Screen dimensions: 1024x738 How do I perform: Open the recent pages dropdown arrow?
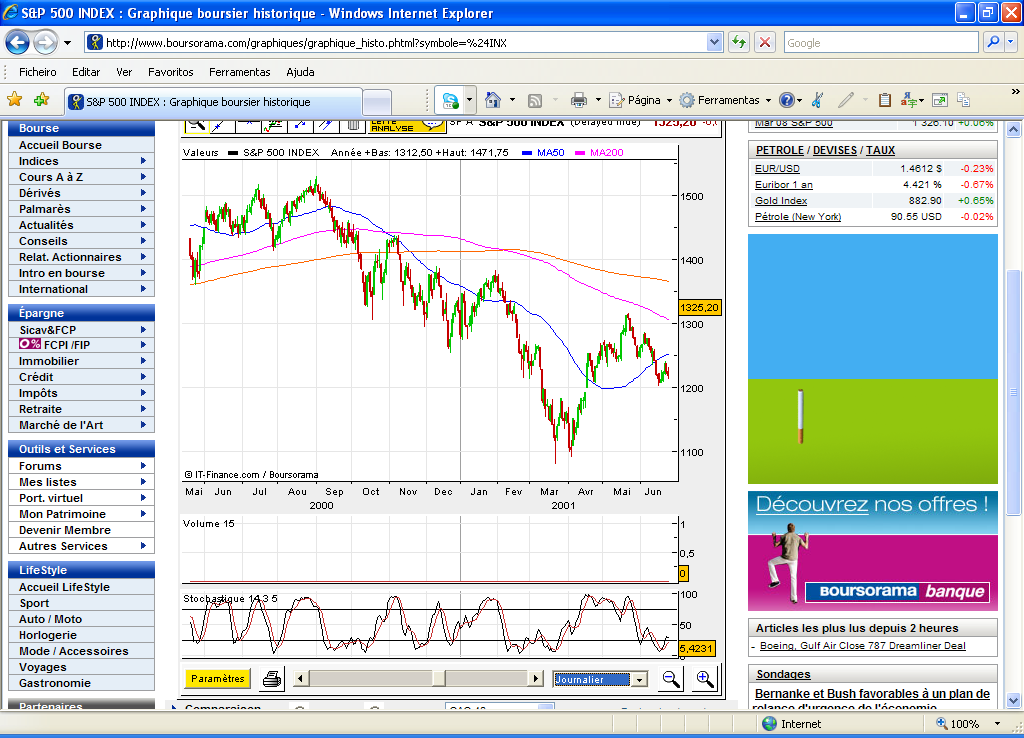67,43
